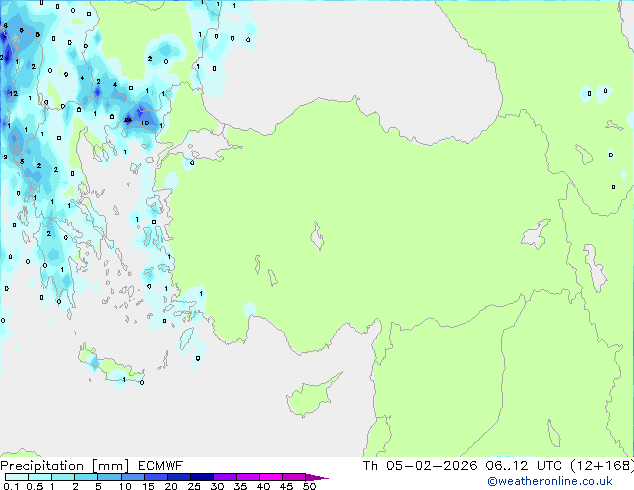Click Lake Van in eastern Turkey
Image resolution: width=634 pixels, height=490 pixels.
click(536, 235)
